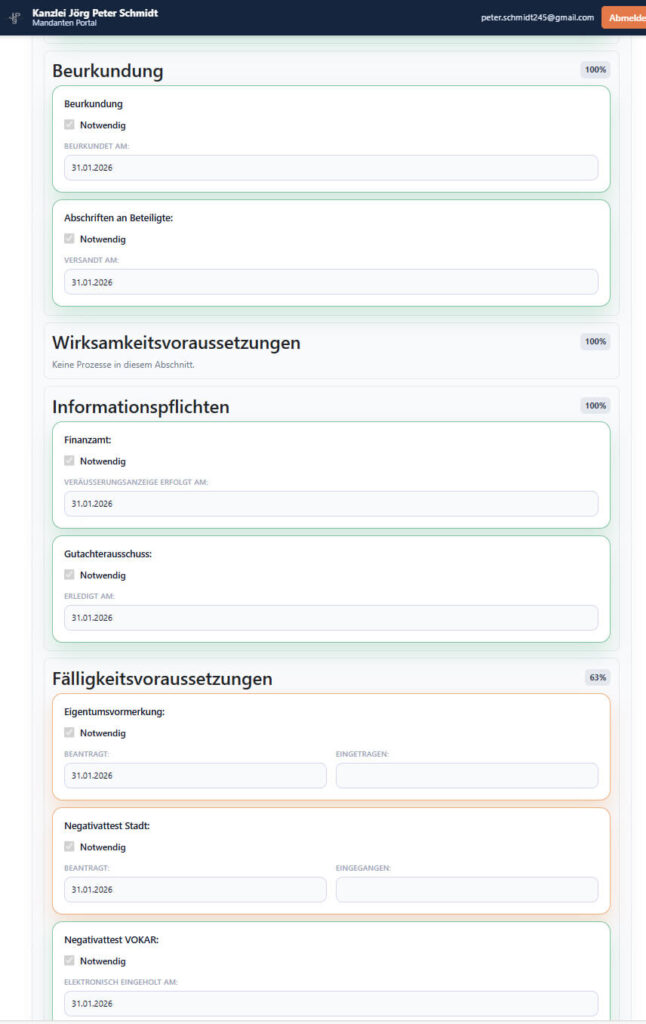
Task: Click the Beantragt field under Negativattest Stadt
Action: click(195, 890)
